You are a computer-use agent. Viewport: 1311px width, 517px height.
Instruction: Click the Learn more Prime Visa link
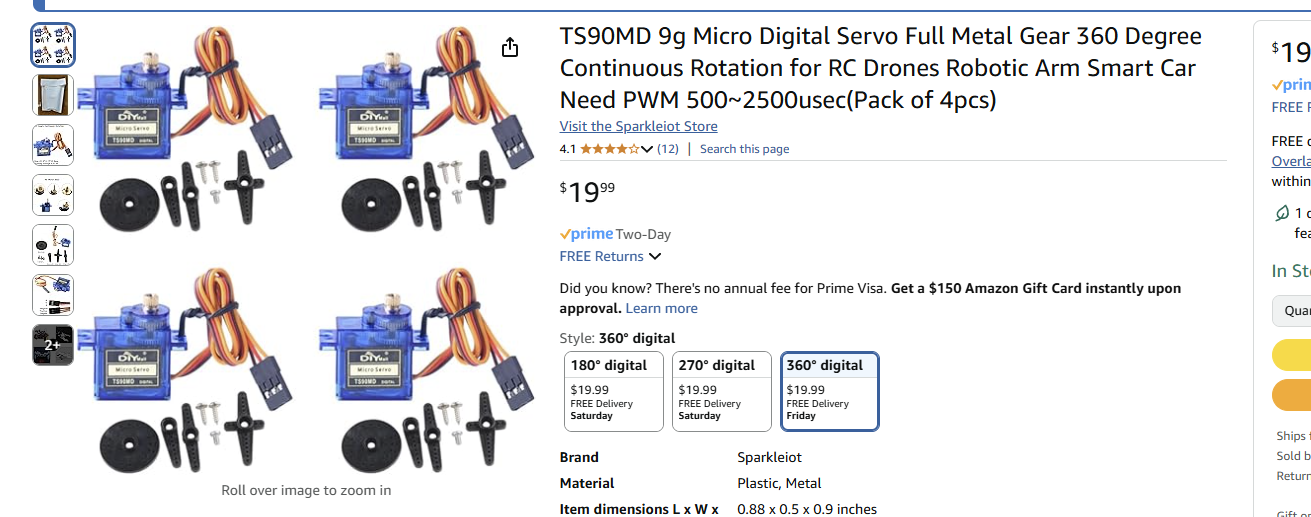pos(661,308)
